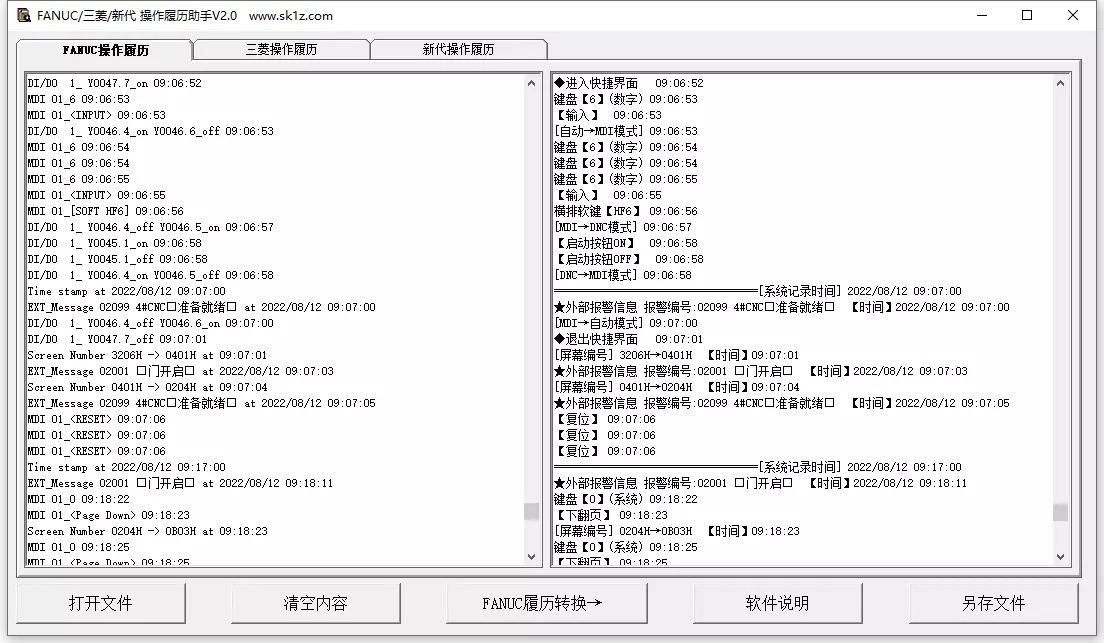Click the app icon in title bar
Viewport: 1104px width, 643px height.
coord(23,15)
